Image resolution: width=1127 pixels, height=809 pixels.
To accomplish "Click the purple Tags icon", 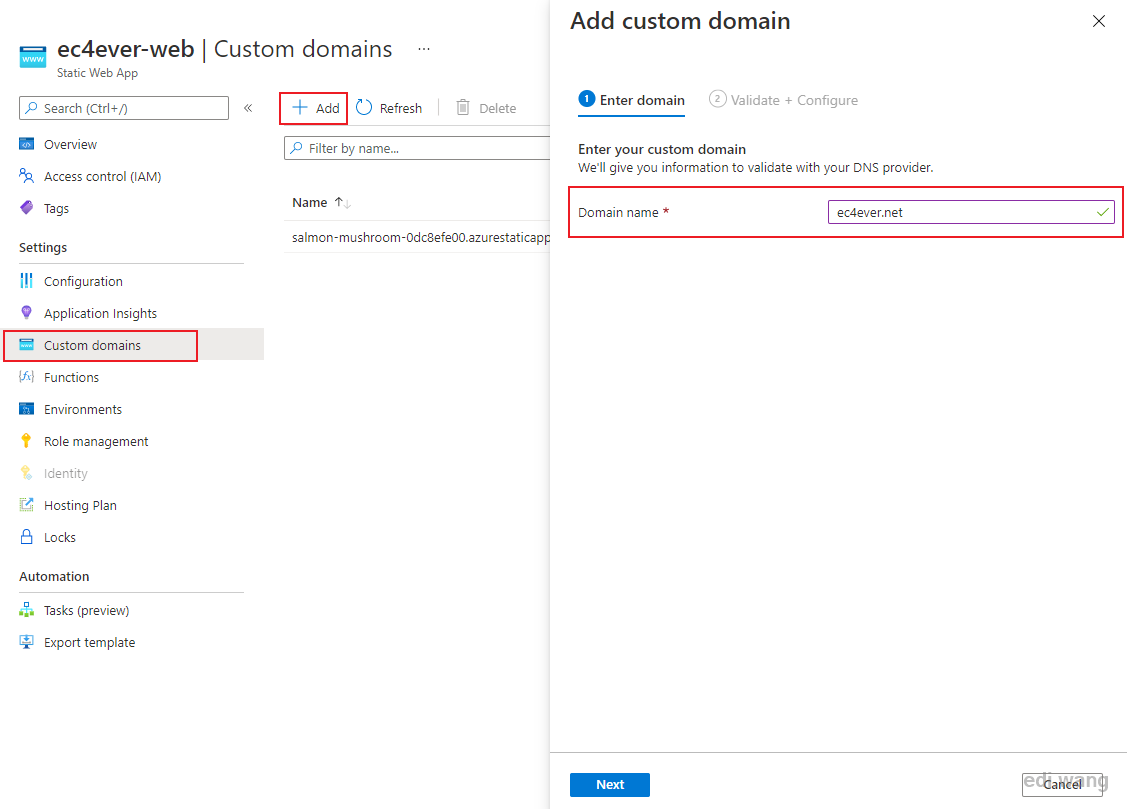I will tap(27, 208).
